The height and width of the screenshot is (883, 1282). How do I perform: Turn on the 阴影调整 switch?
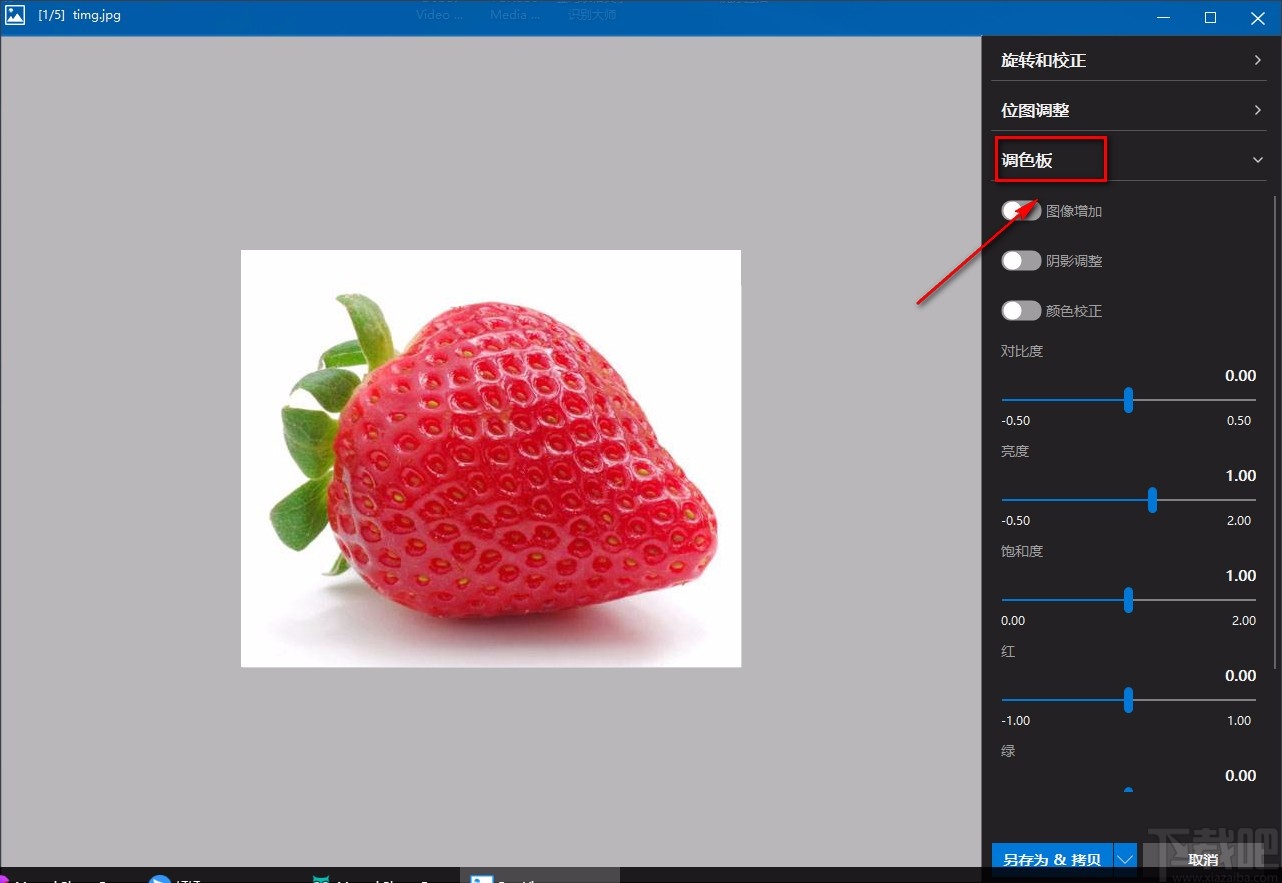click(1021, 261)
